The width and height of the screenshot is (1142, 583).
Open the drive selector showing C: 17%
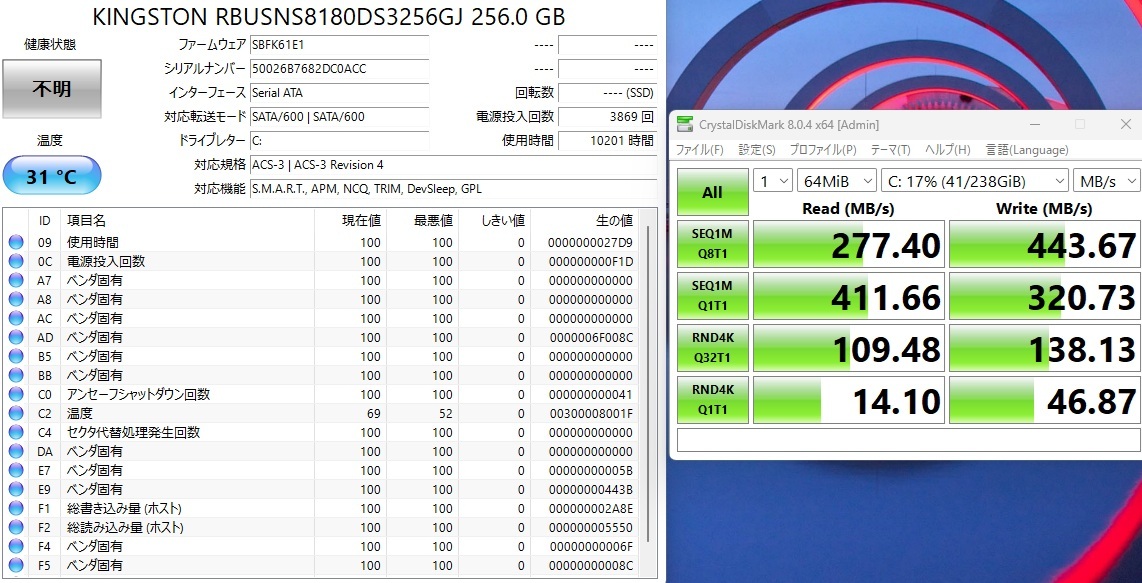pos(974,181)
